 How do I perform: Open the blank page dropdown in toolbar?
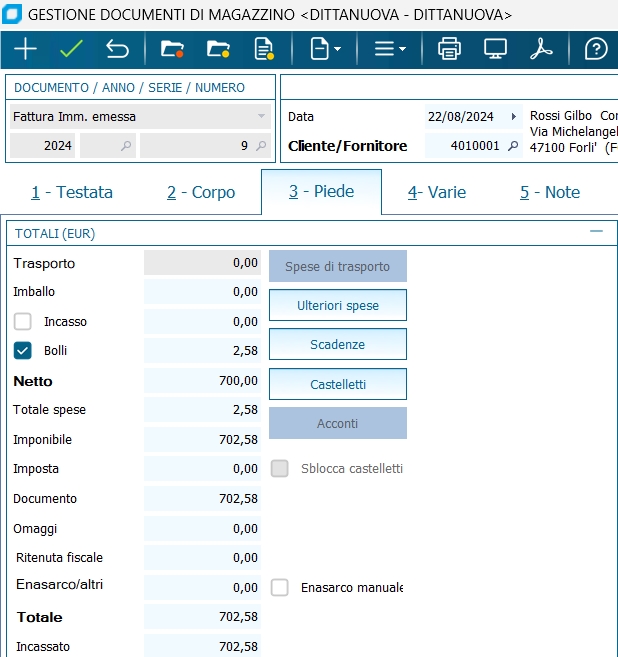(x=325, y=49)
